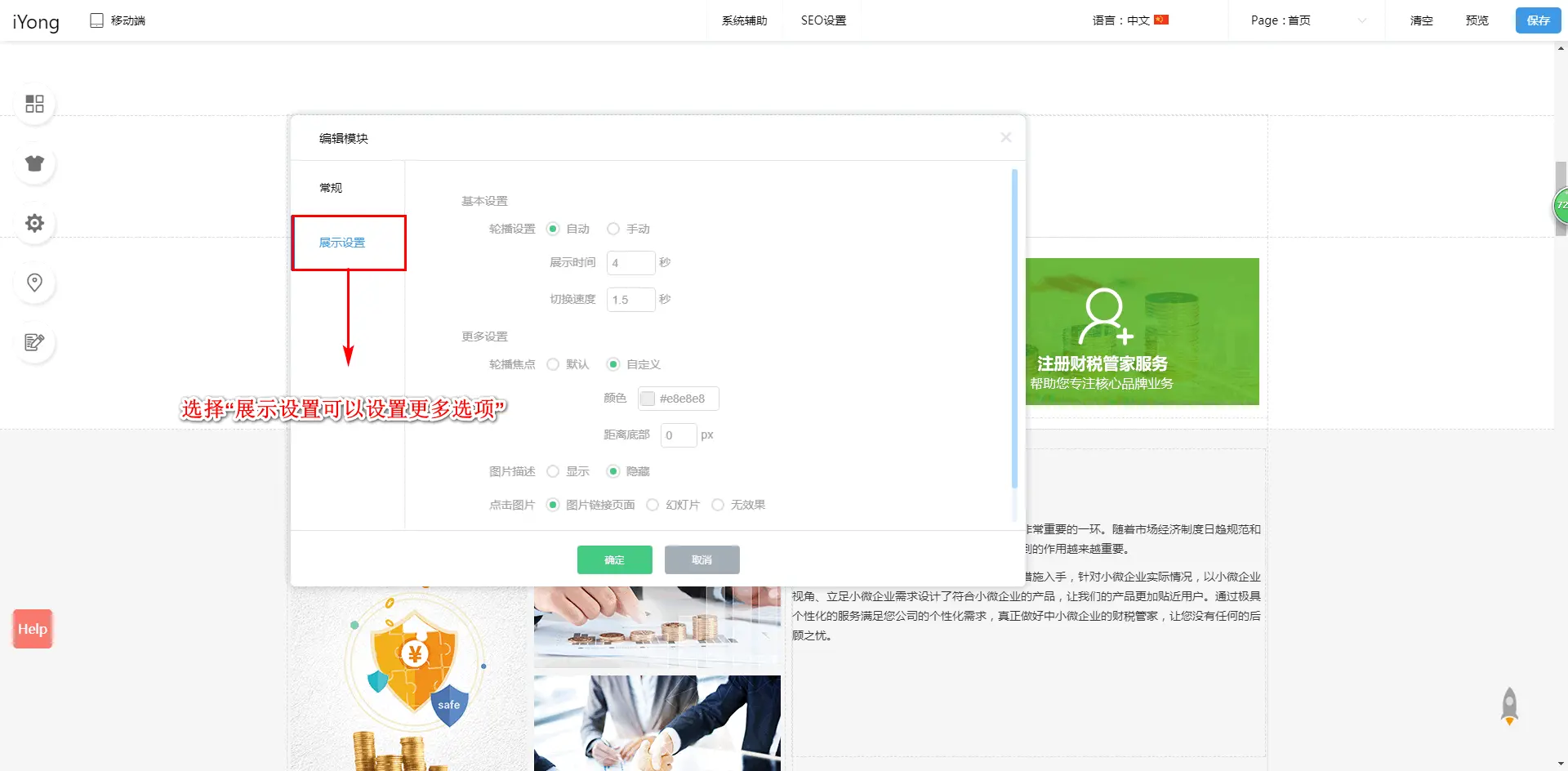The height and width of the screenshot is (771, 1568).
Task: Select 幻灯片 option for 点击图片
Action: (x=653, y=505)
